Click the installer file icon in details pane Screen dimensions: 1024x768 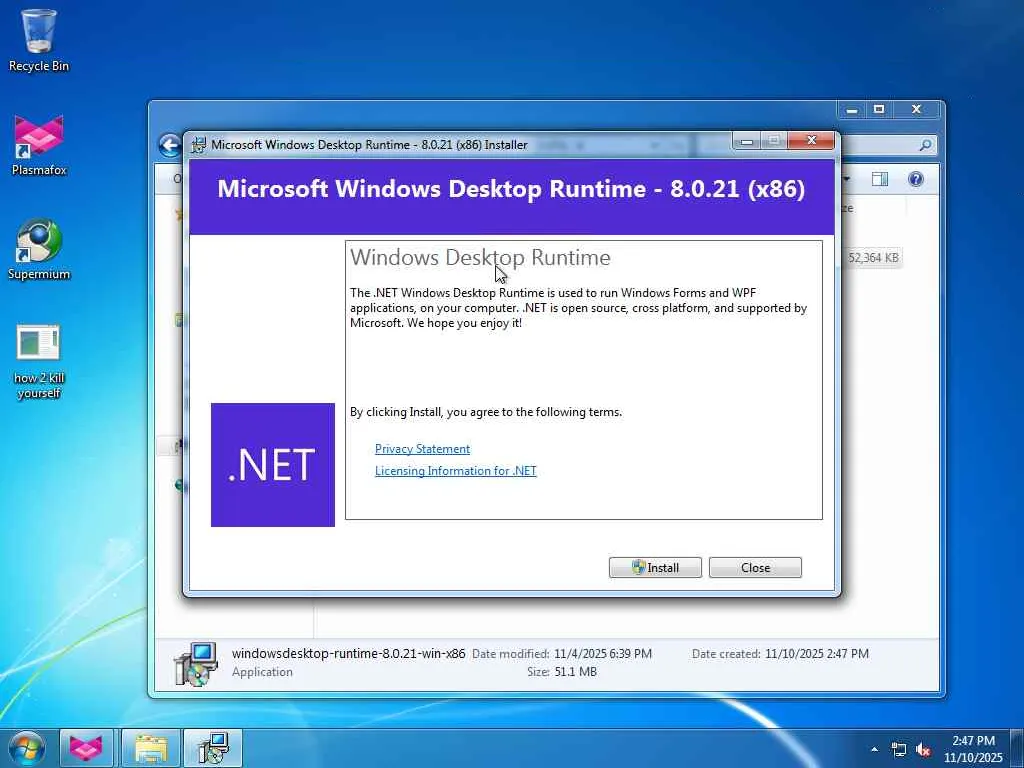(x=195, y=664)
